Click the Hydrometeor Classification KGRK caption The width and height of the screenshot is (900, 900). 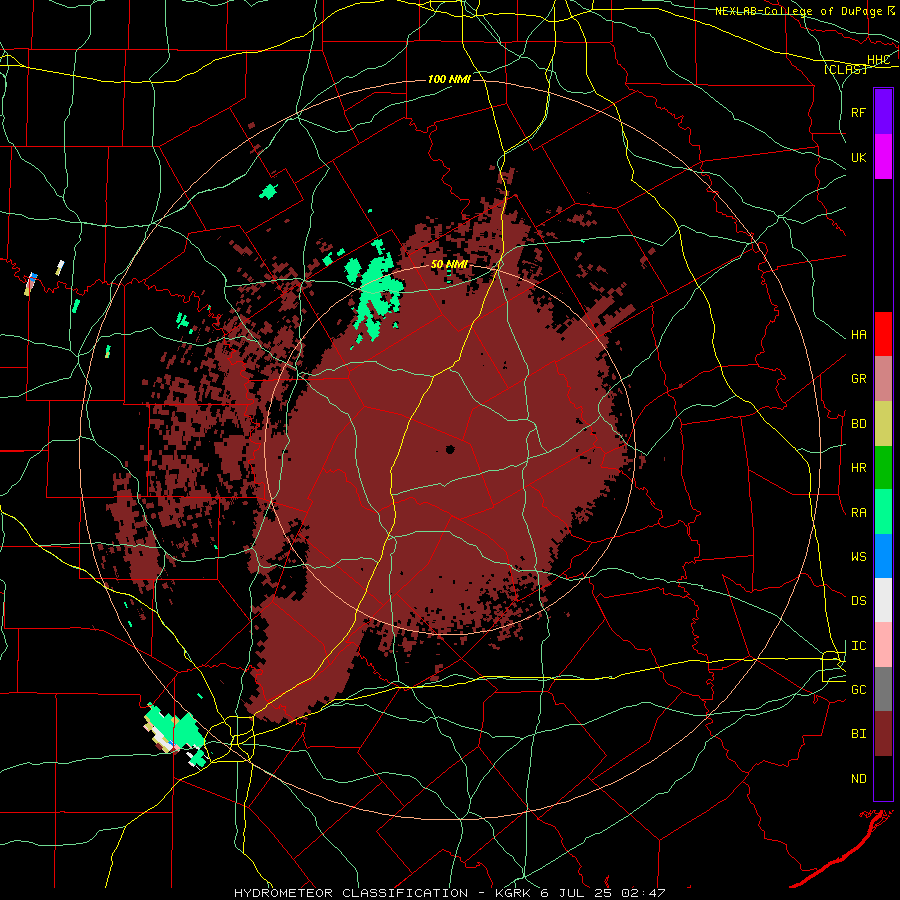(x=449, y=893)
